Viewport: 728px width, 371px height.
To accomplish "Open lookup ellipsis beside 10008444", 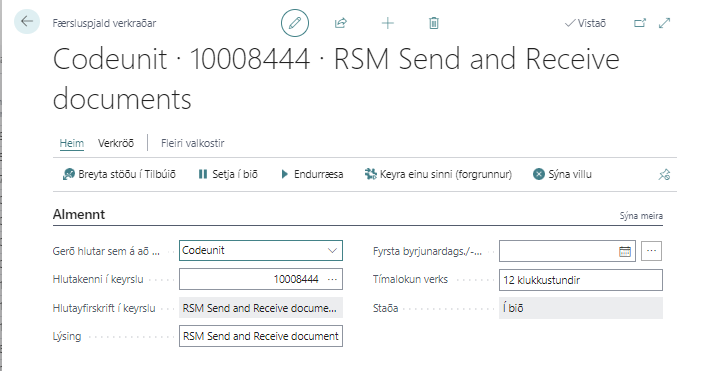I will coord(332,280).
